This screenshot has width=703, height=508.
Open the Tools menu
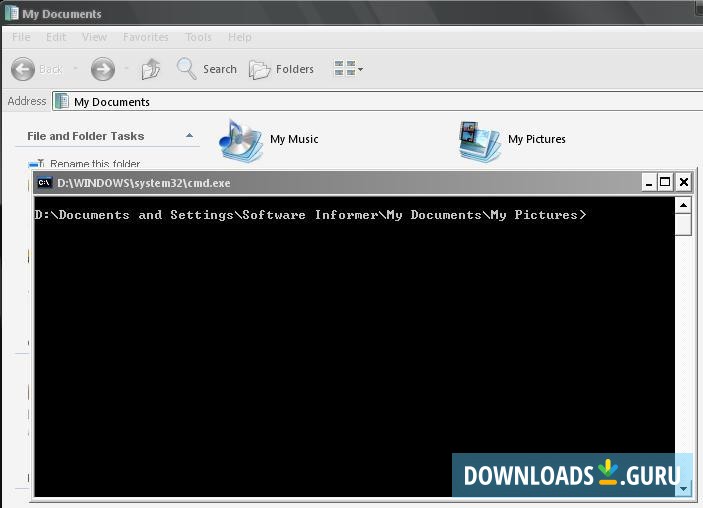pos(198,37)
